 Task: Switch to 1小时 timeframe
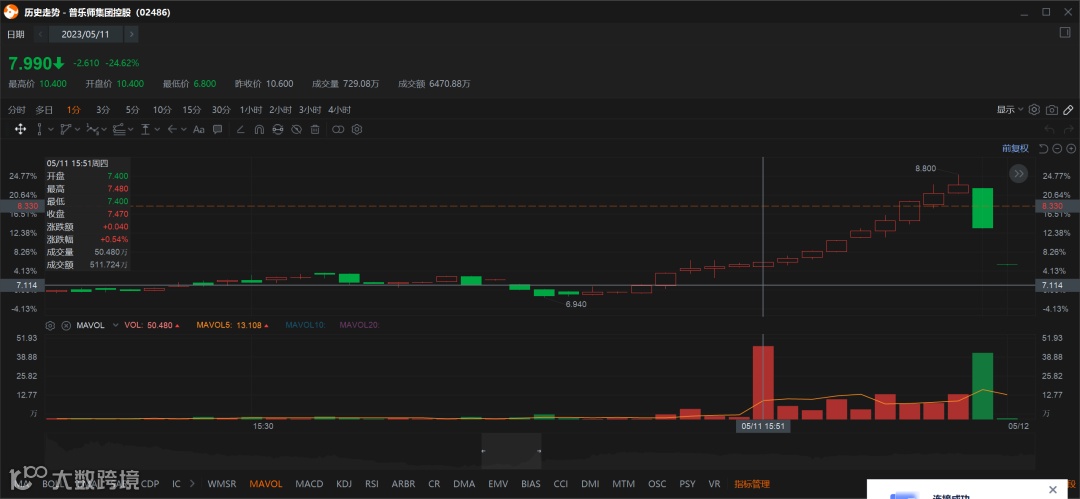point(251,110)
